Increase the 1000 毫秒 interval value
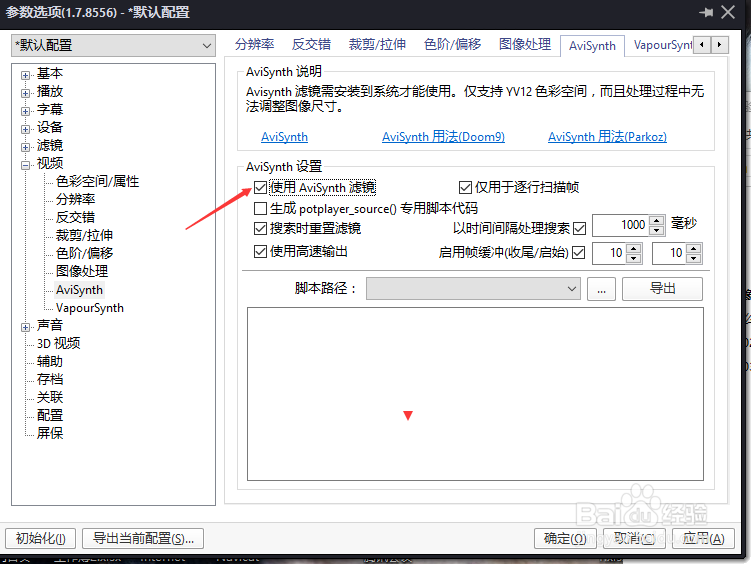This screenshot has height=564, width=751. tap(657, 220)
